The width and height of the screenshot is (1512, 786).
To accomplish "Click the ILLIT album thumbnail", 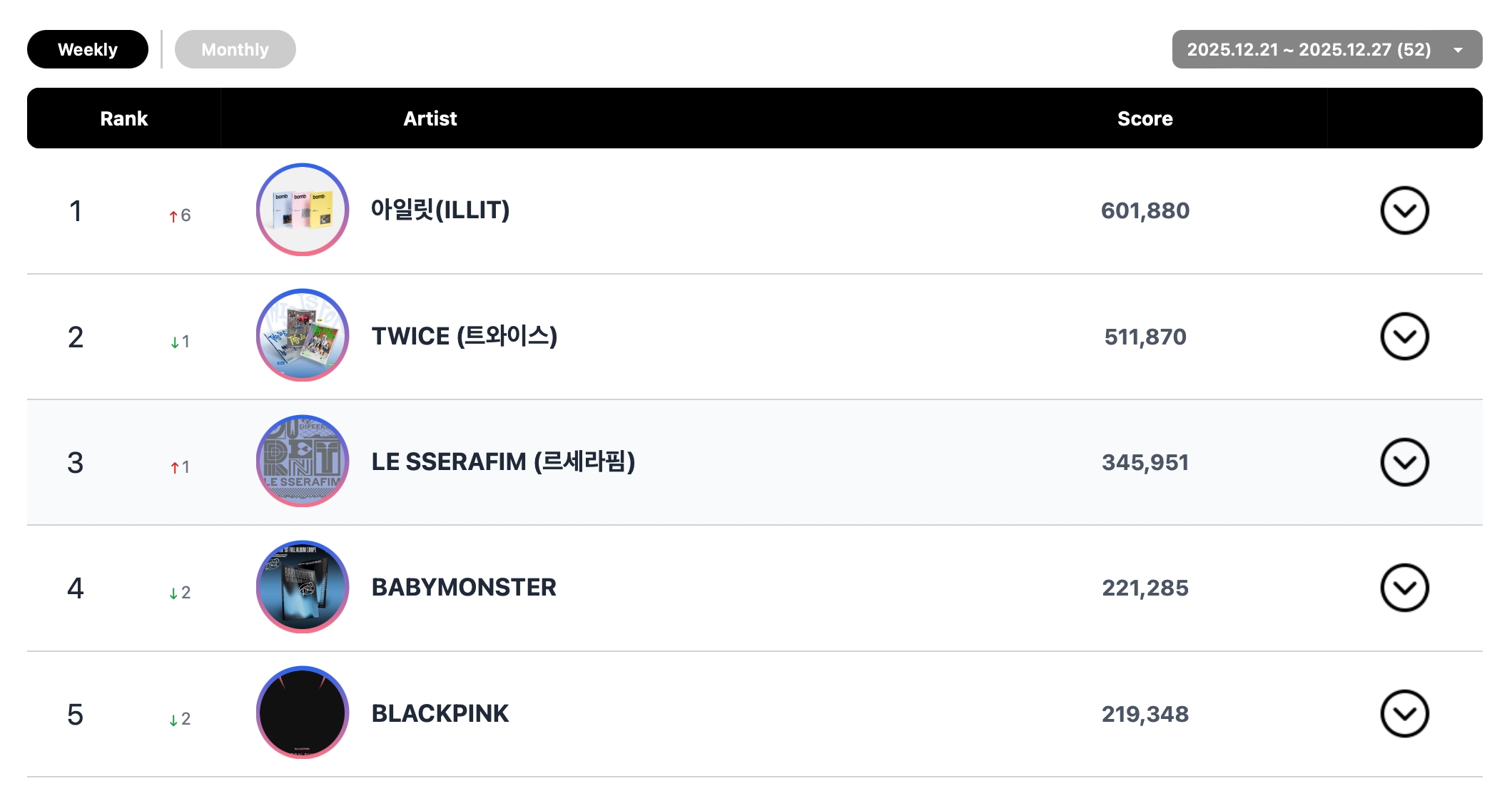I will click(303, 210).
